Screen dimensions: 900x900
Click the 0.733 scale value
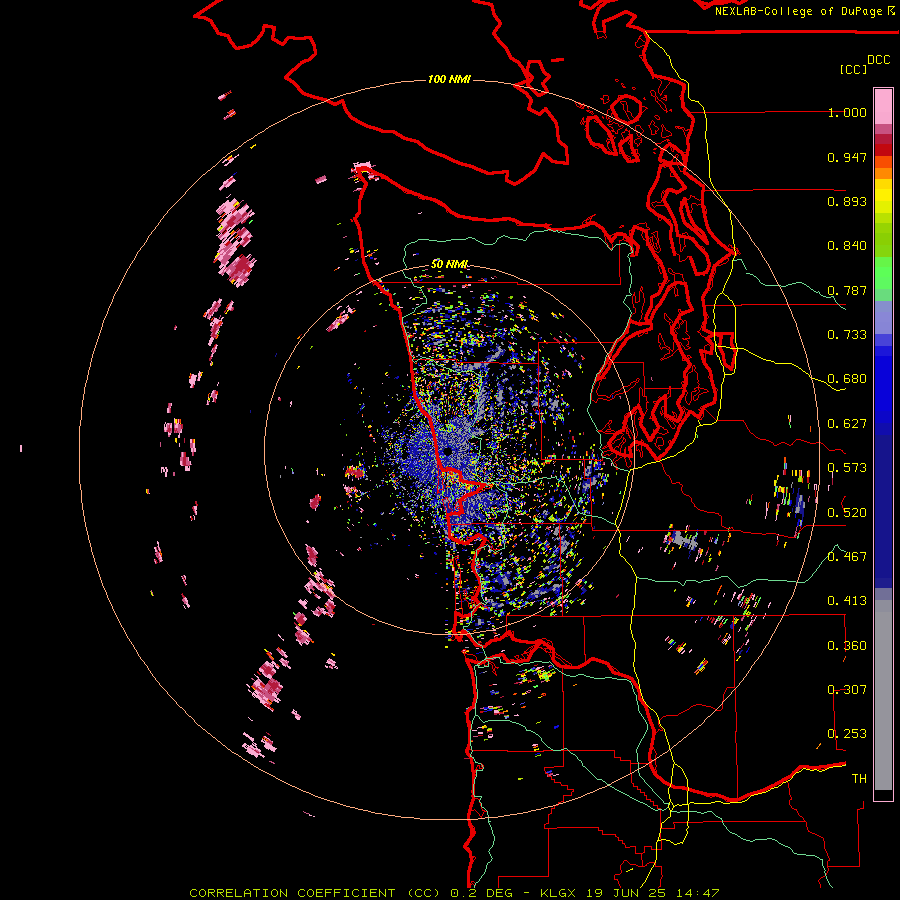click(x=847, y=335)
